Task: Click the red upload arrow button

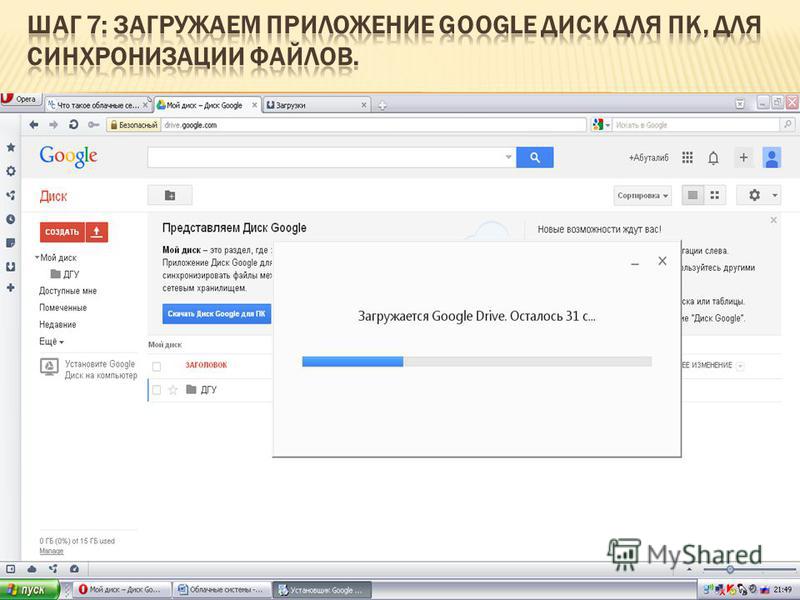Action: pos(97,232)
